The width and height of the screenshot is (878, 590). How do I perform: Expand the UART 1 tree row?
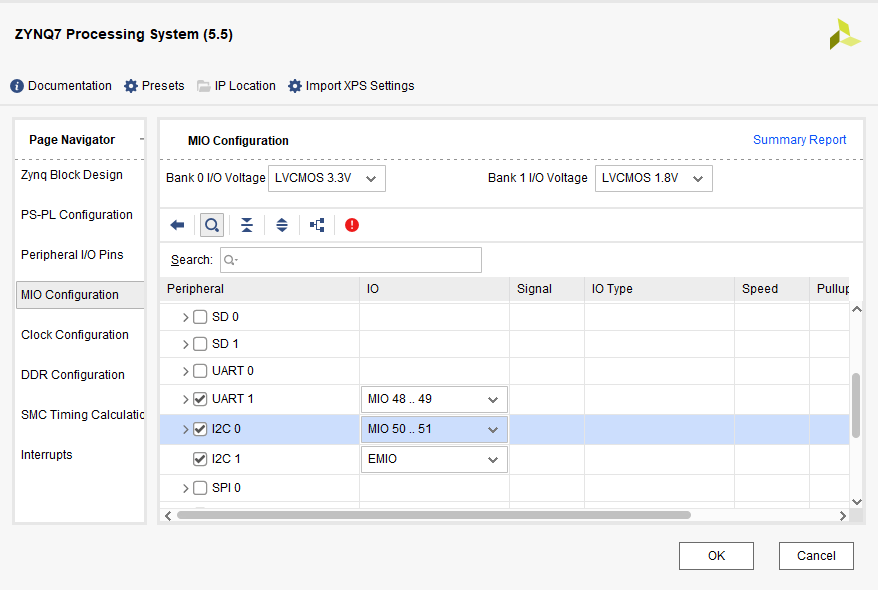click(185, 399)
